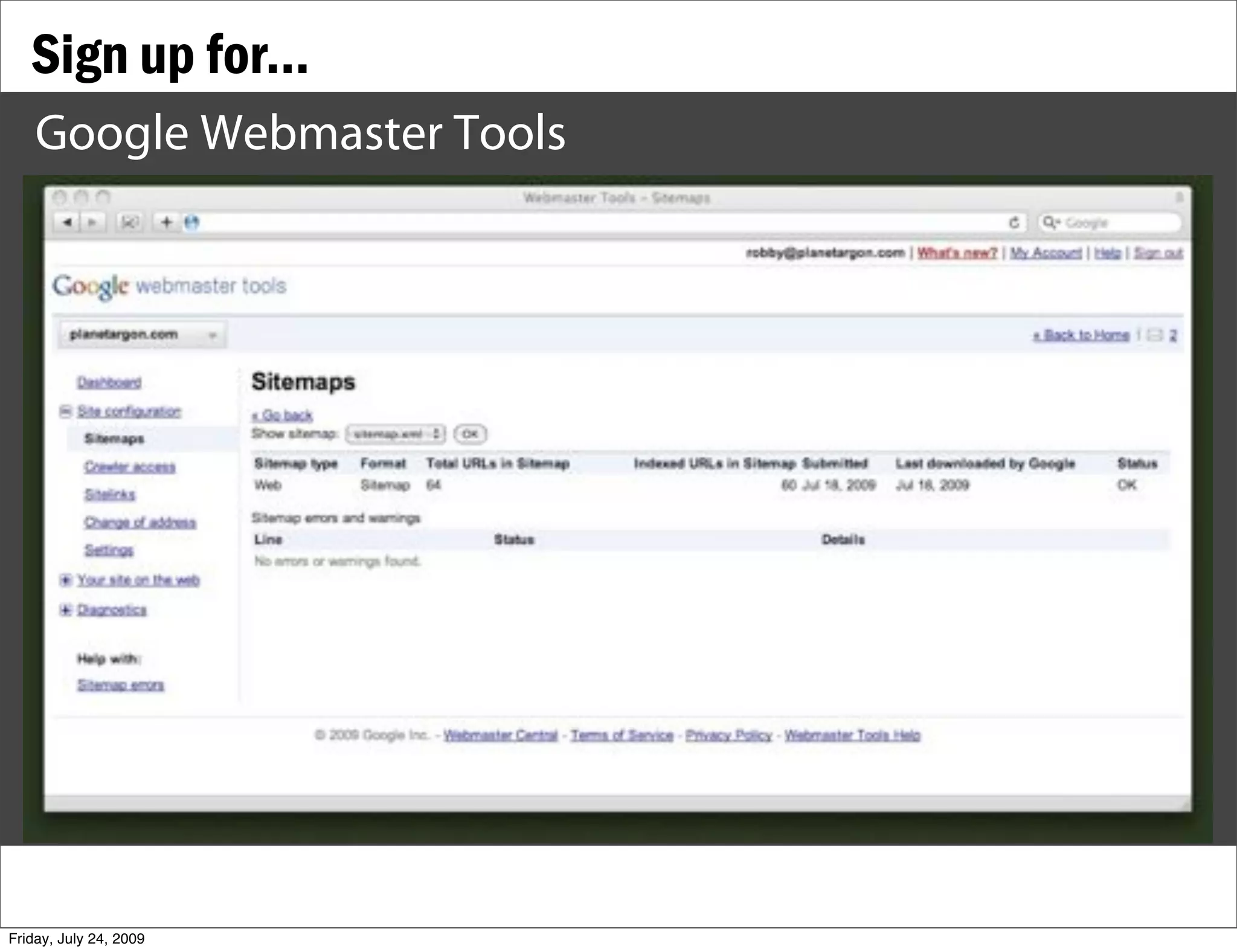Open the Sitemap errors help link
This screenshot has width=1237, height=952.
click(x=121, y=685)
